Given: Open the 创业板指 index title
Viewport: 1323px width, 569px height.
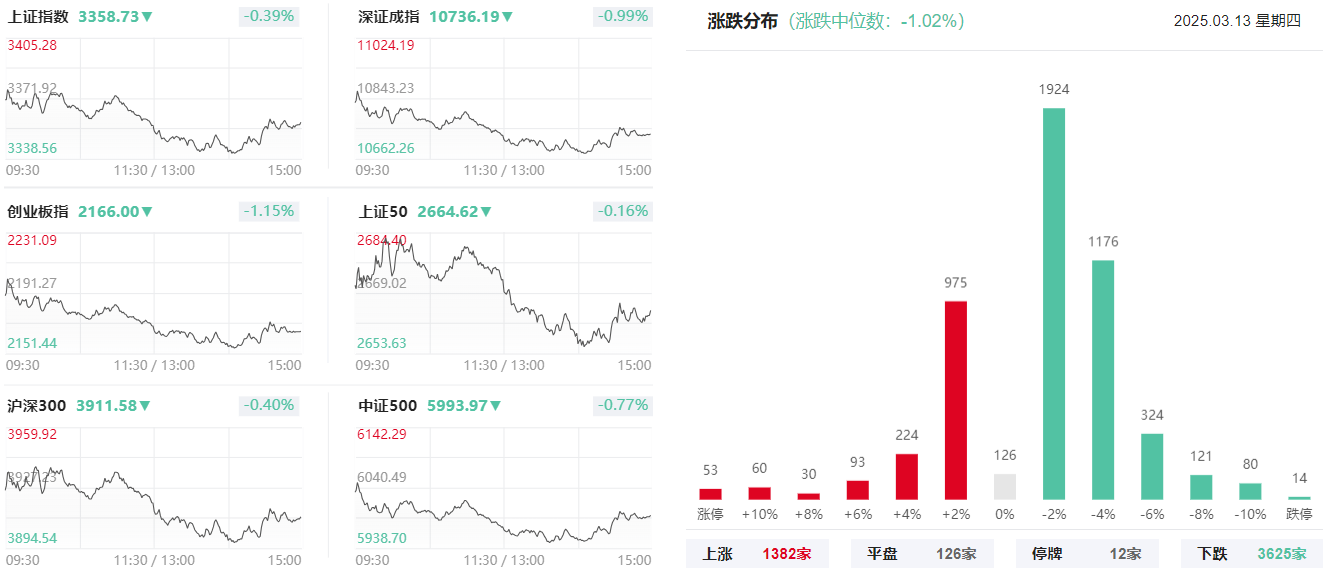Looking at the screenshot, I should click(38, 212).
